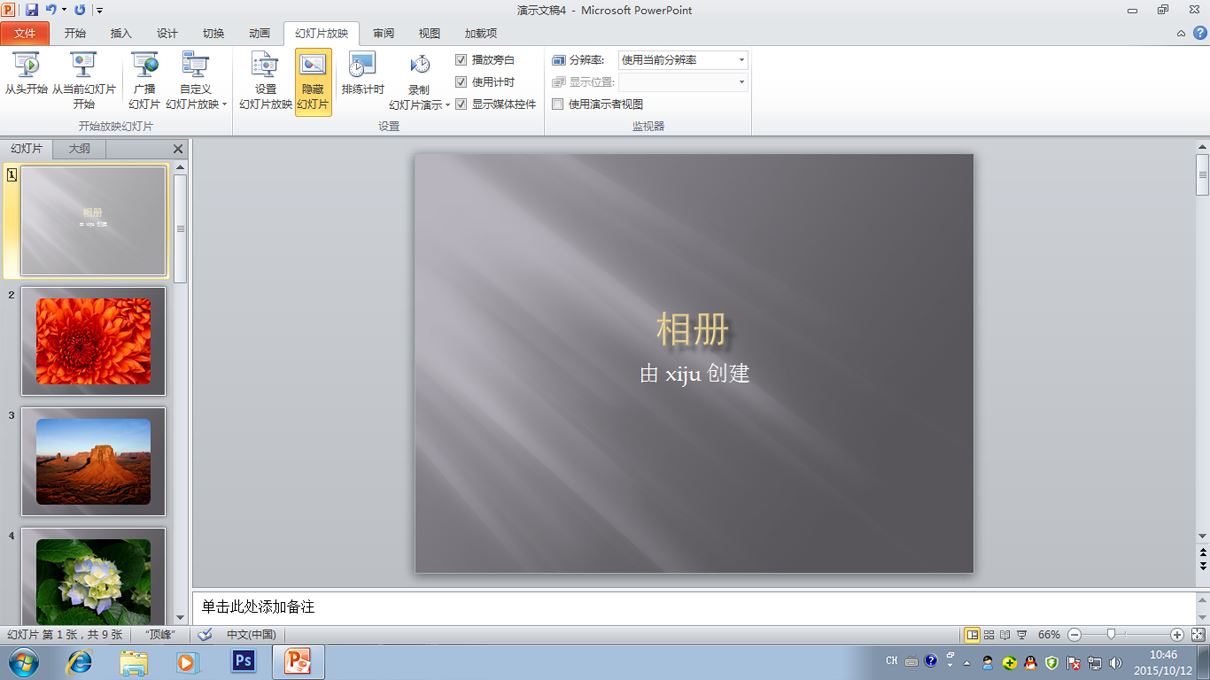Click the volume speaker tray icon
Image resolution: width=1210 pixels, height=680 pixels.
pos(1115,662)
